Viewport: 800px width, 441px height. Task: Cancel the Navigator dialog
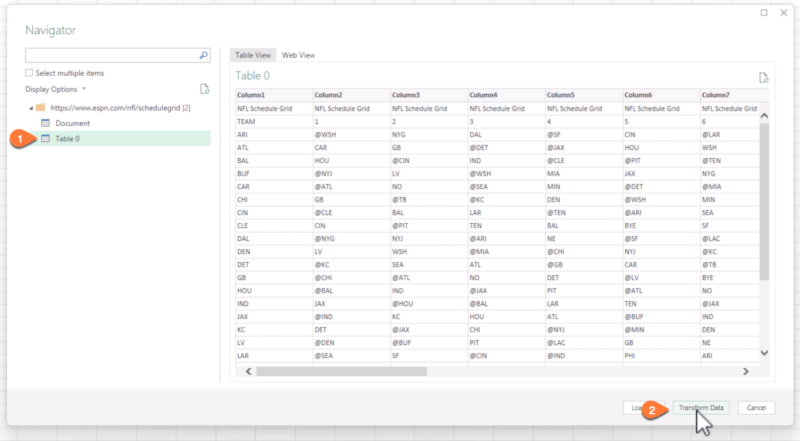click(756, 407)
